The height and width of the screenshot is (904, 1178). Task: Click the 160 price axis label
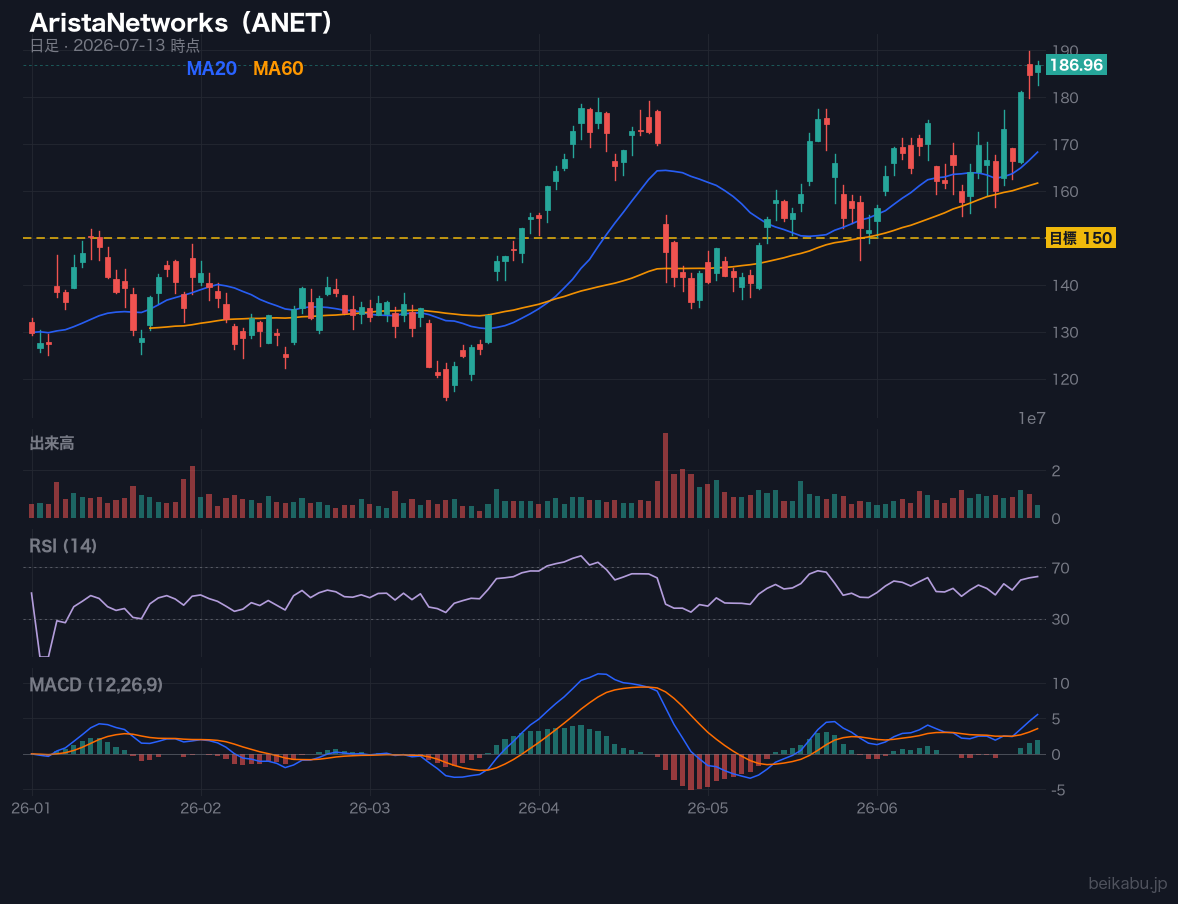[x=1065, y=192]
